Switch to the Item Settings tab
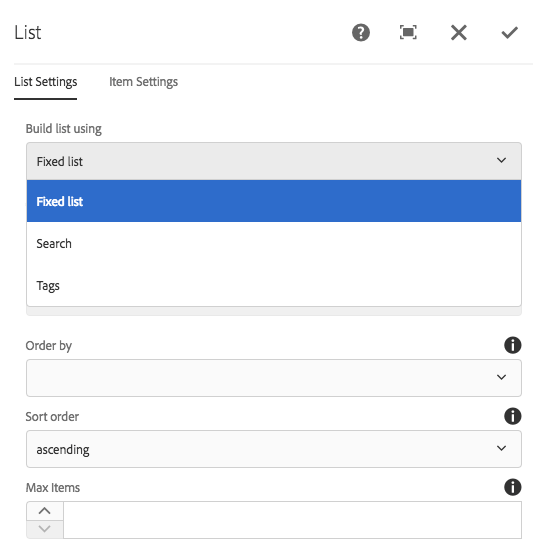Image resolution: width=546 pixels, height=550 pixels. point(143,82)
